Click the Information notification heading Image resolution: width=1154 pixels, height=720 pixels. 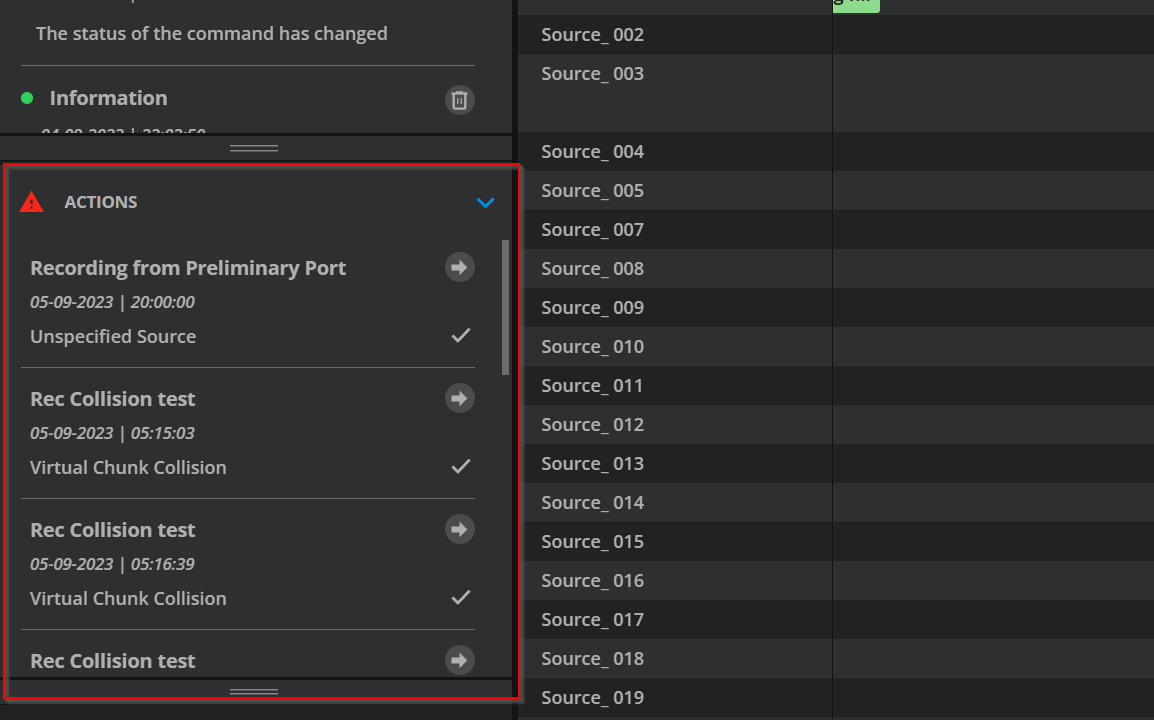coord(108,98)
